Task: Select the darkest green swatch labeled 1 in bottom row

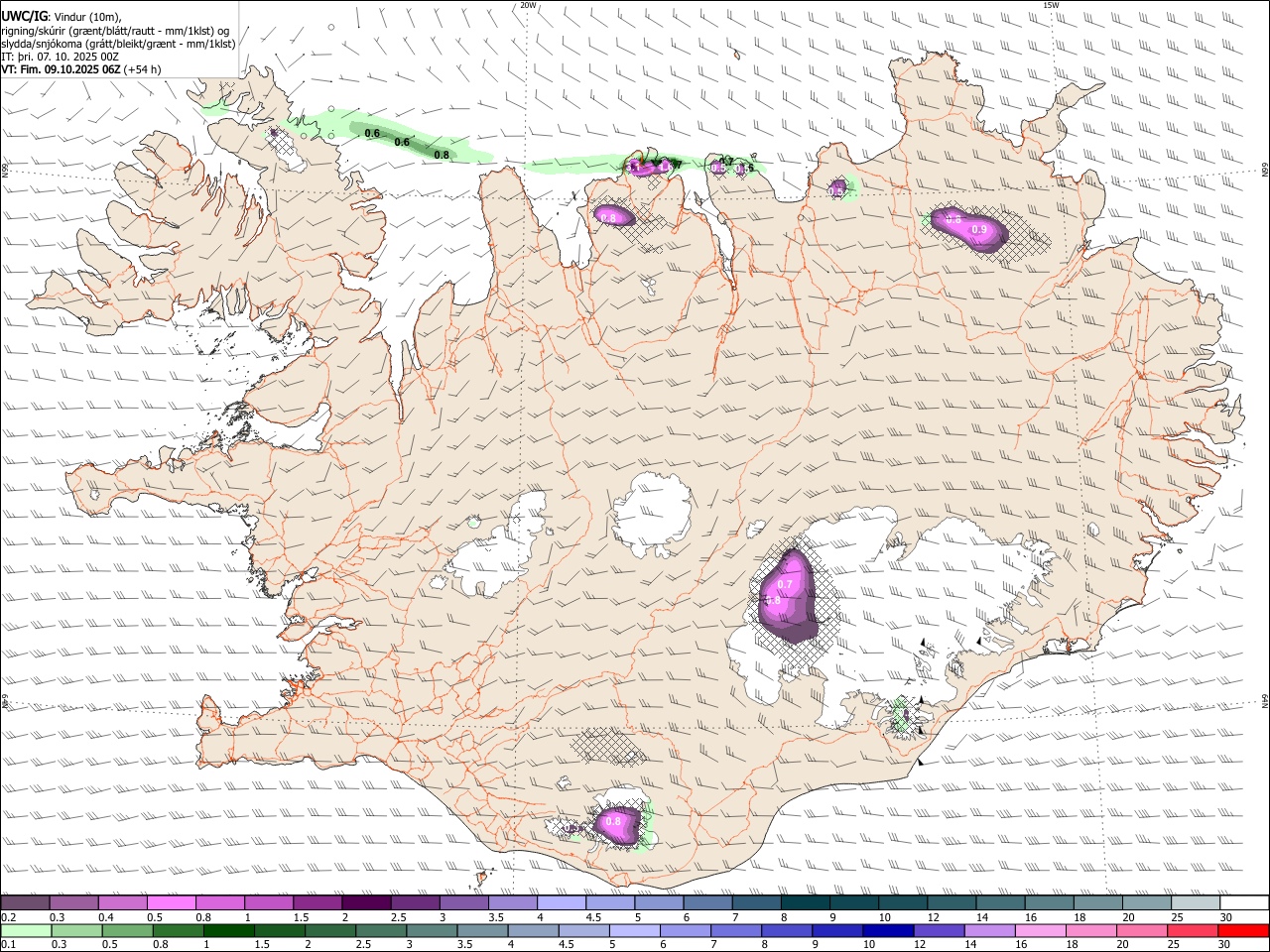Action: 229,930
